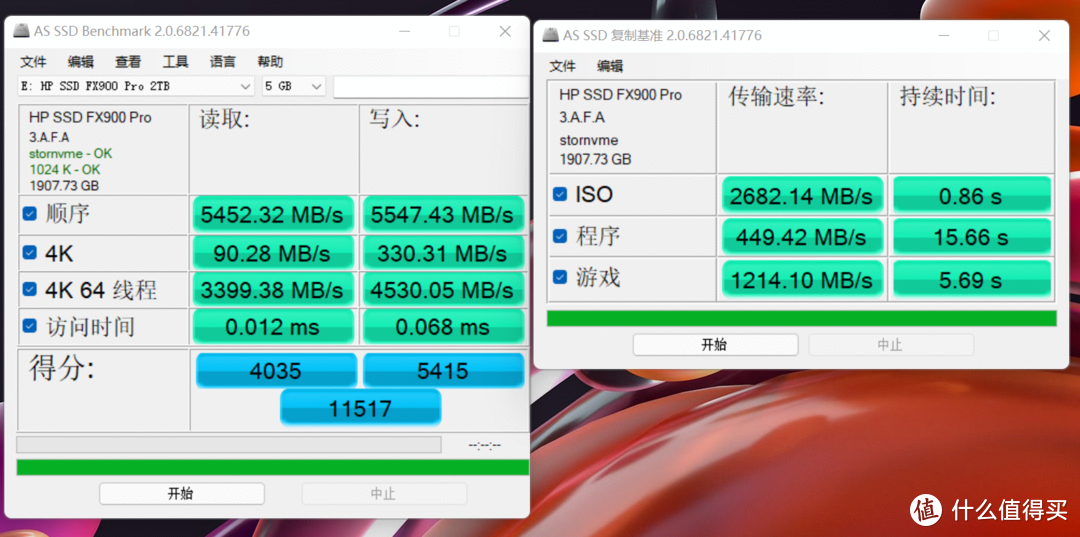Close the AS SSD 复制基准 window
Screen dimensions: 1080x537
pos(1044,36)
